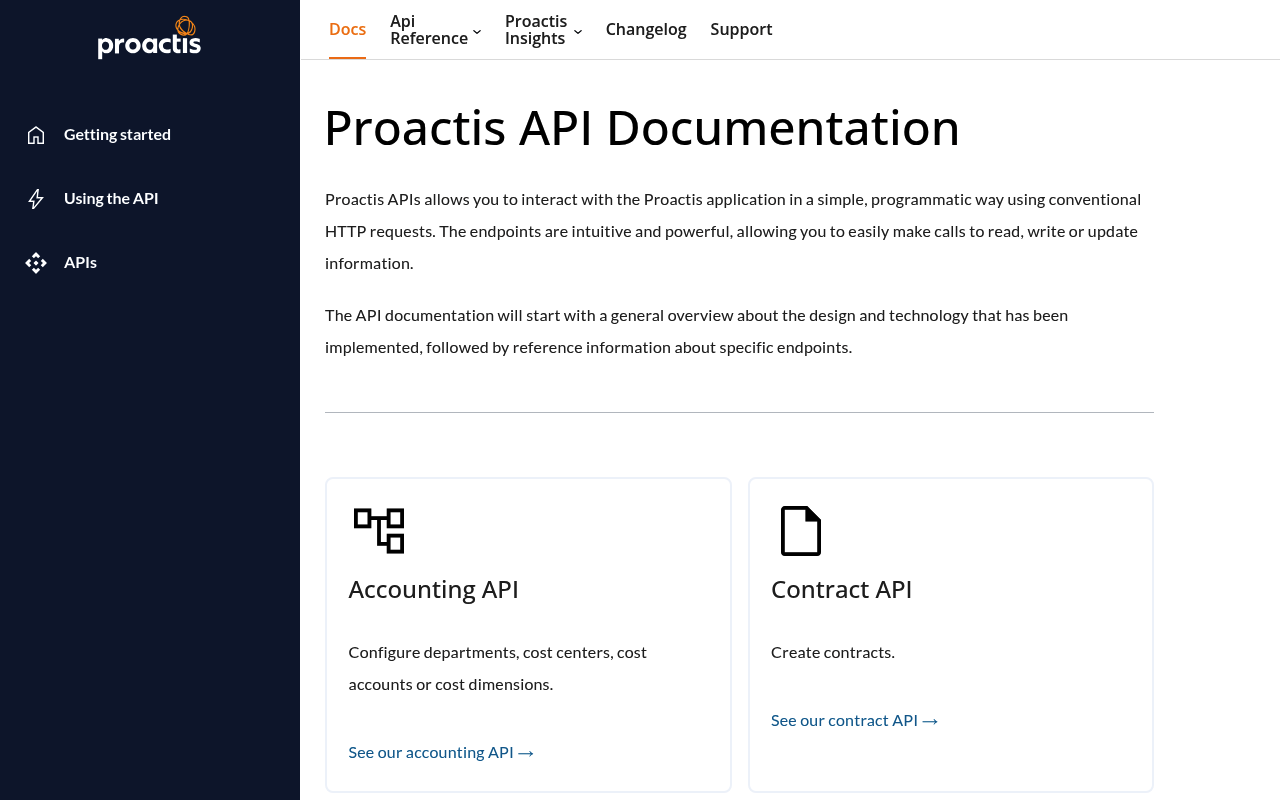This screenshot has width=1280, height=800.
Task: Click the Contract API document icon
Action: click(x=801, y=531)
